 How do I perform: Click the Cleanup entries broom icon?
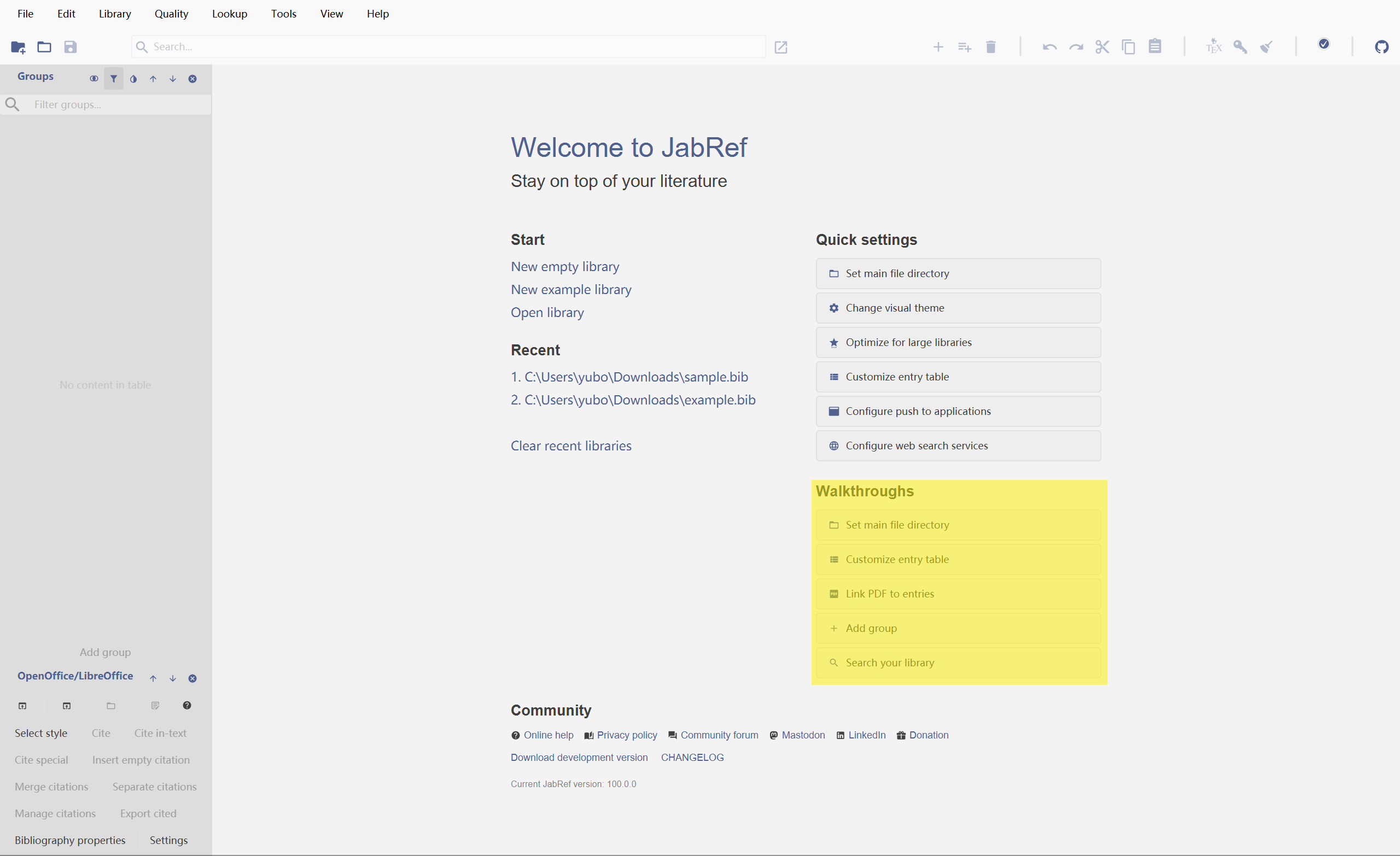(x=1267, y=47)
